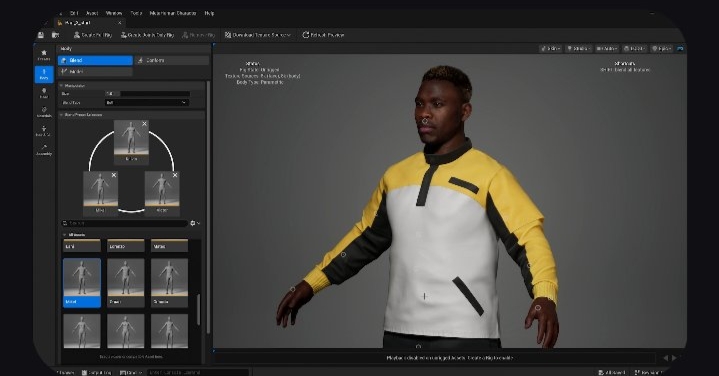Click the greyed-out Remove Rig toolbar button
Image resolution: width=719 pixels, height=376 pixels.
(x=199, y=35)
